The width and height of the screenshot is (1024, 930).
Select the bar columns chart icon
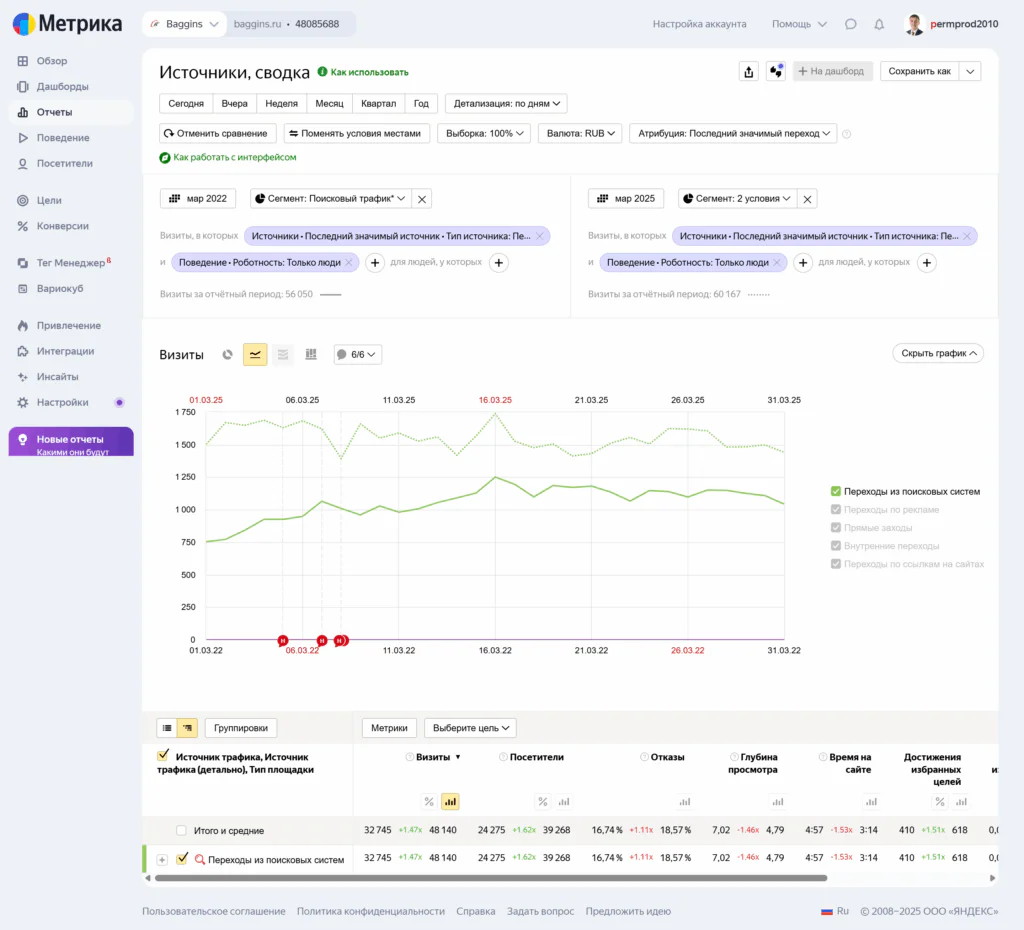click(311, 355)
